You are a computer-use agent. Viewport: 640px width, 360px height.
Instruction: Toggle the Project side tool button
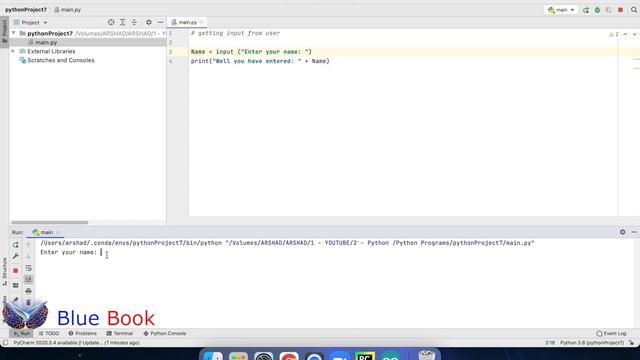pyautogui.click(x=4, y=31)
